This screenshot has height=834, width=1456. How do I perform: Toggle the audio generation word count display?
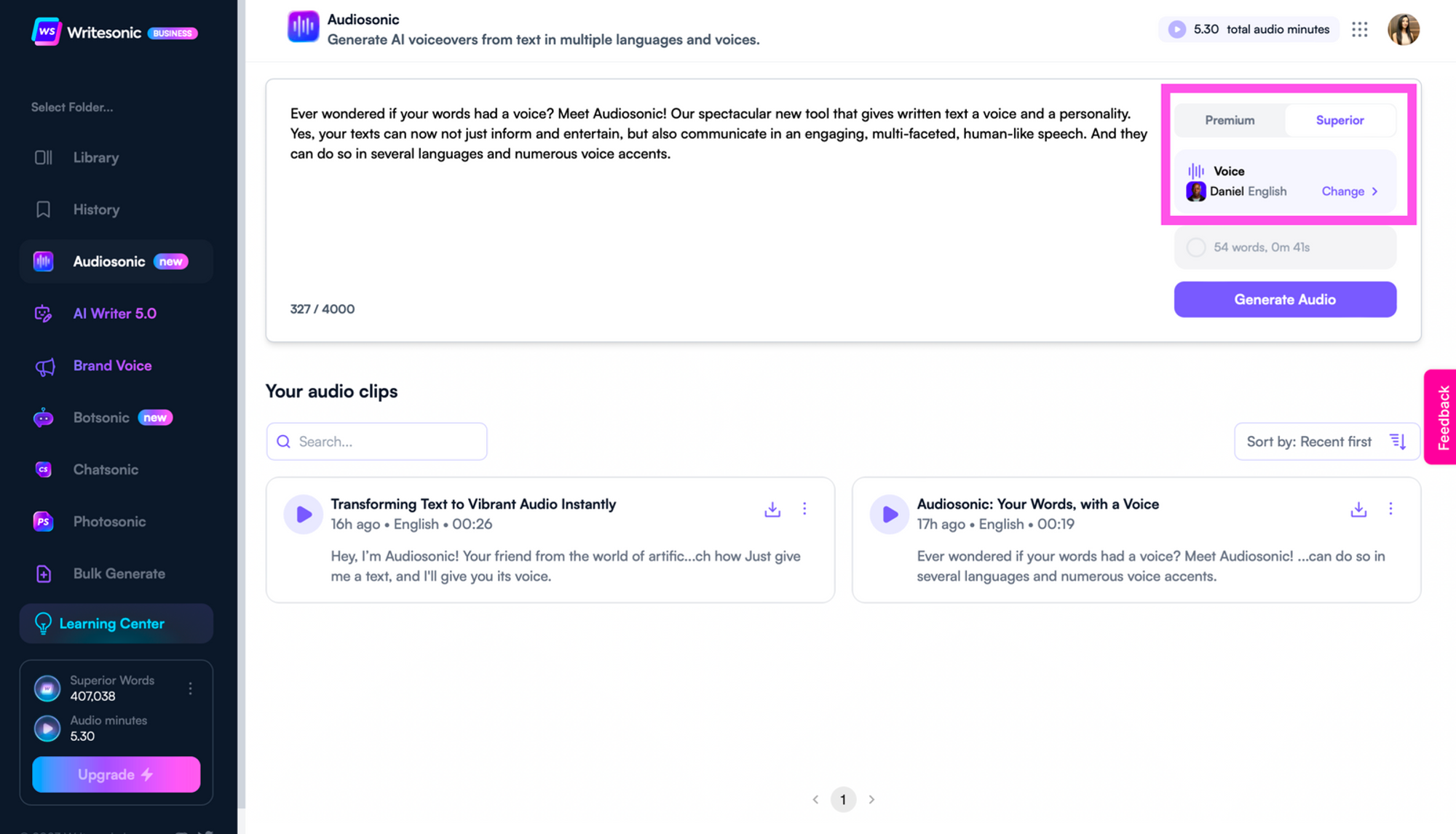coord(1197,246)
